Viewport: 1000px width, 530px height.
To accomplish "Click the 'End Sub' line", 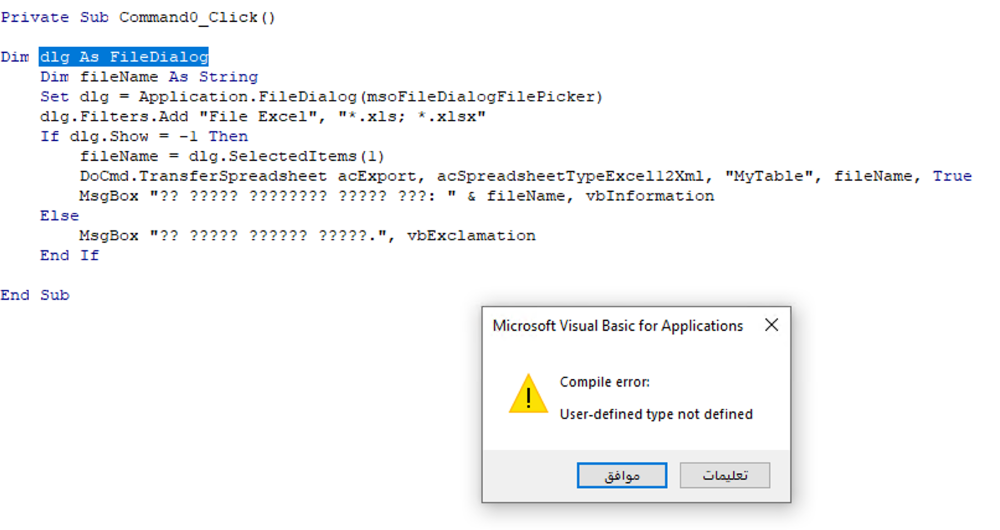I will coord(35,295).
